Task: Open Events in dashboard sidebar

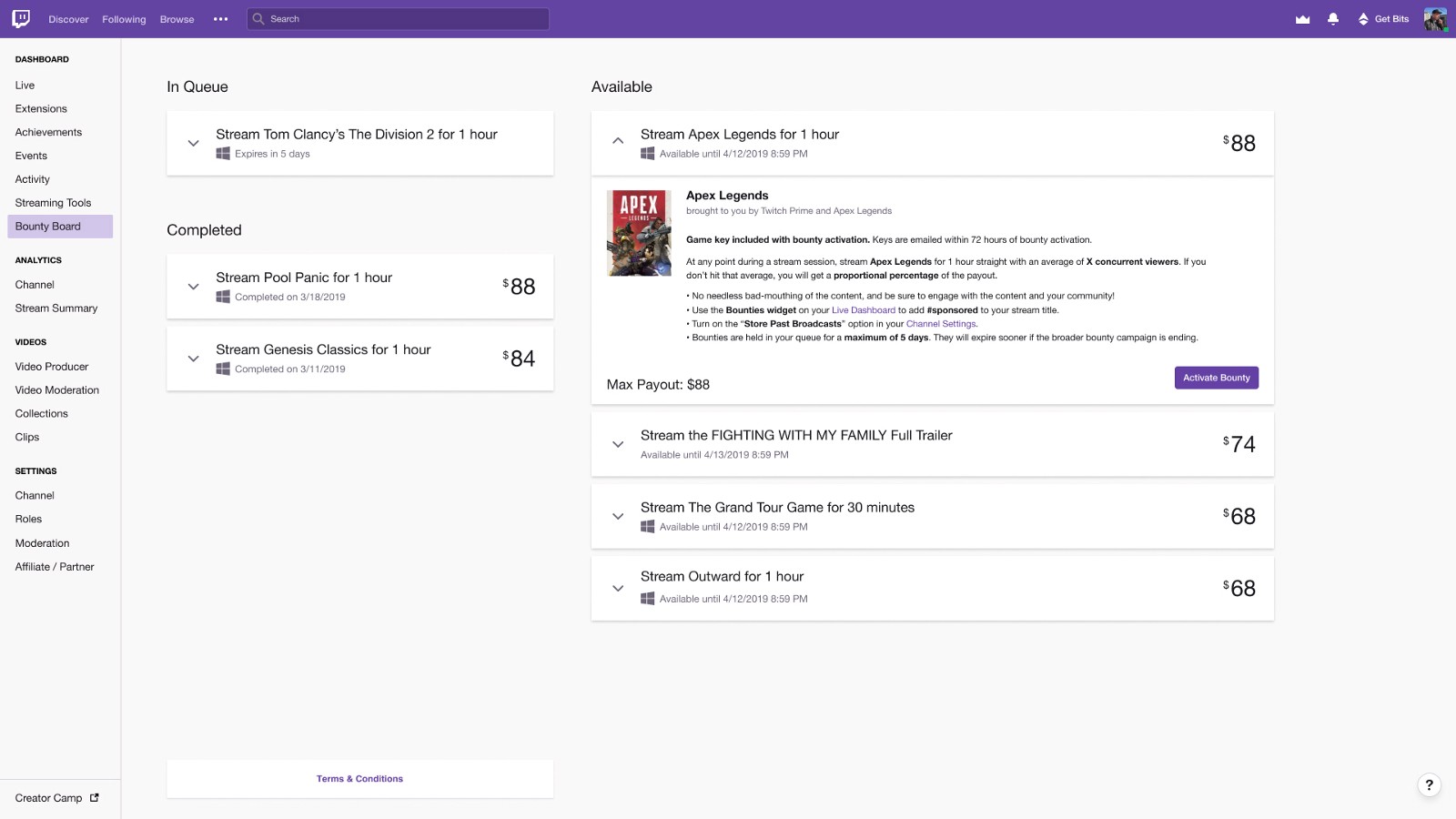Action: point(31,157)
